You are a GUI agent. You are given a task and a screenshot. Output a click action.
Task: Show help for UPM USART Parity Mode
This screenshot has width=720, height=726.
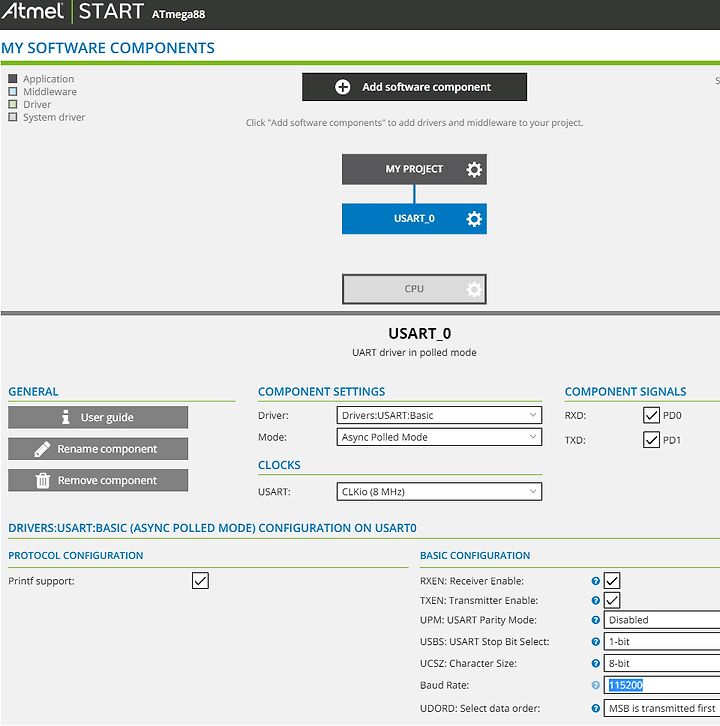595,620
